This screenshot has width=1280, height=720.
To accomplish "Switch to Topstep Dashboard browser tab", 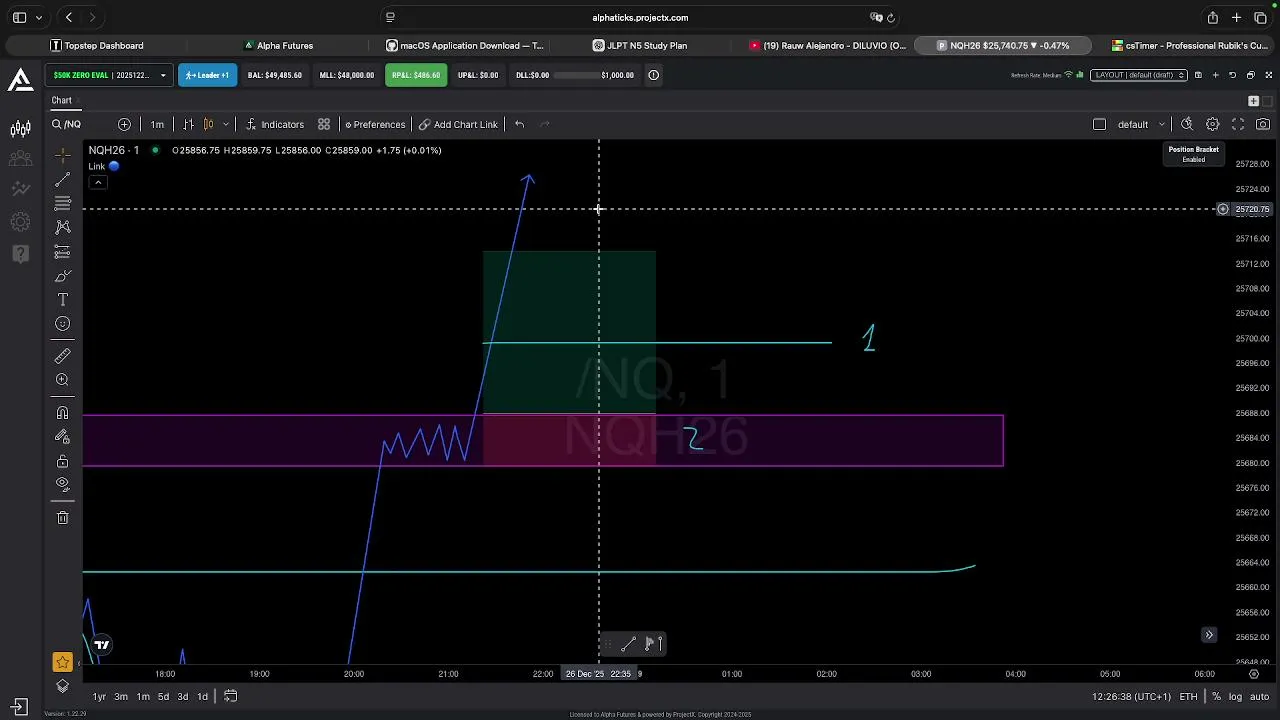I will [97, 45].
